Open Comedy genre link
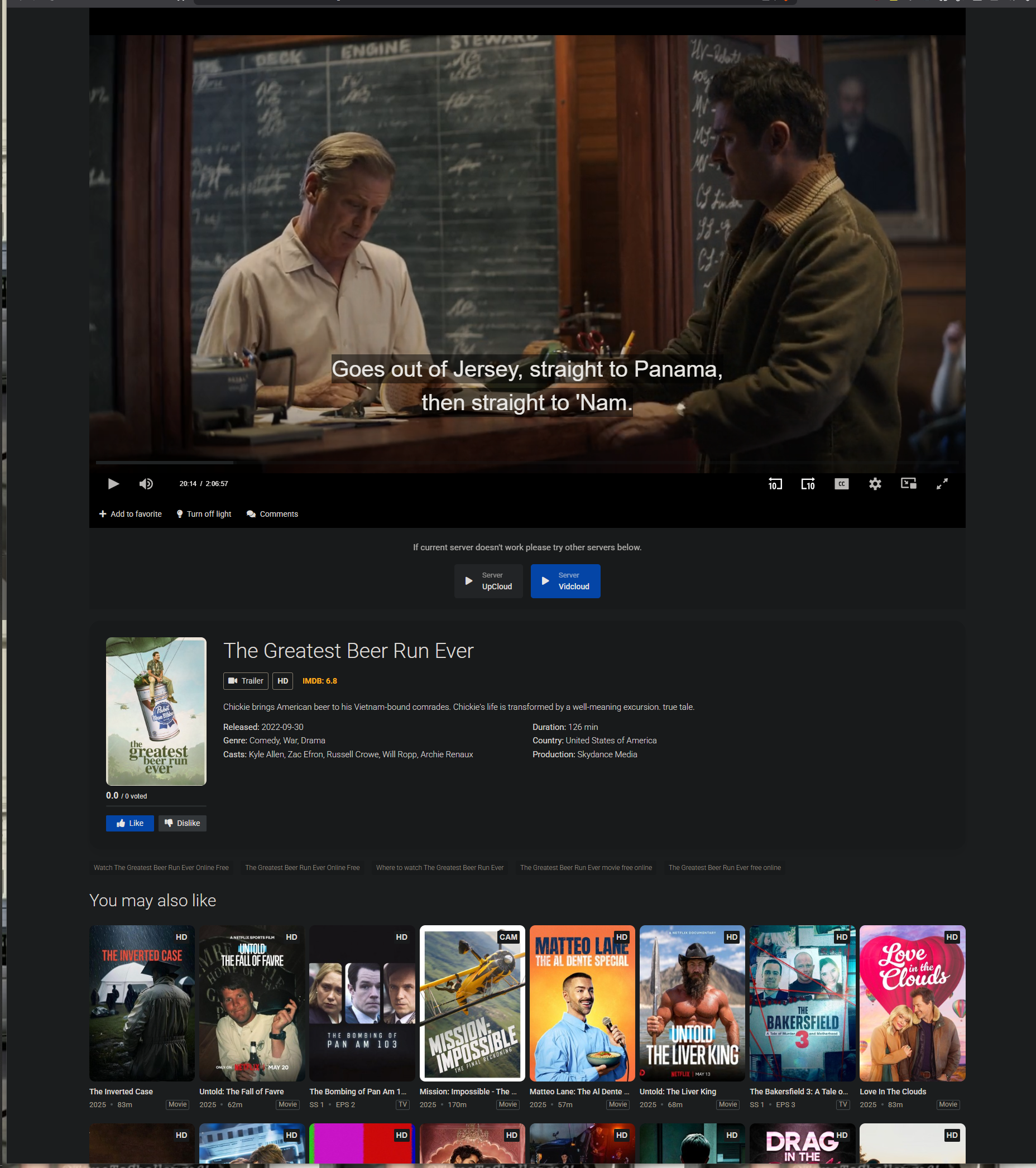Viewport: 1036px width, 1168px height. click(x=265, y=741)
